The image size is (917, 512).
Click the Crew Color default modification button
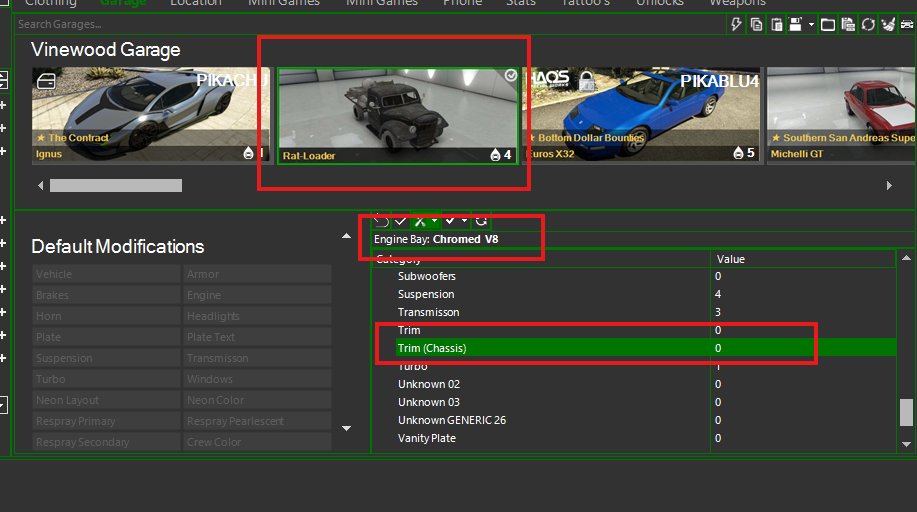[x=257, y=442]
